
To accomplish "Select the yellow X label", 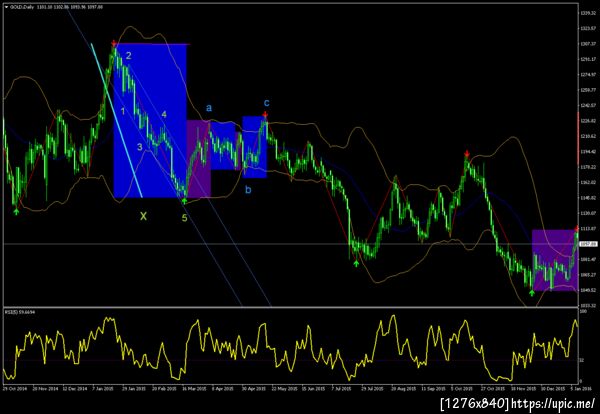I will 143,217.
